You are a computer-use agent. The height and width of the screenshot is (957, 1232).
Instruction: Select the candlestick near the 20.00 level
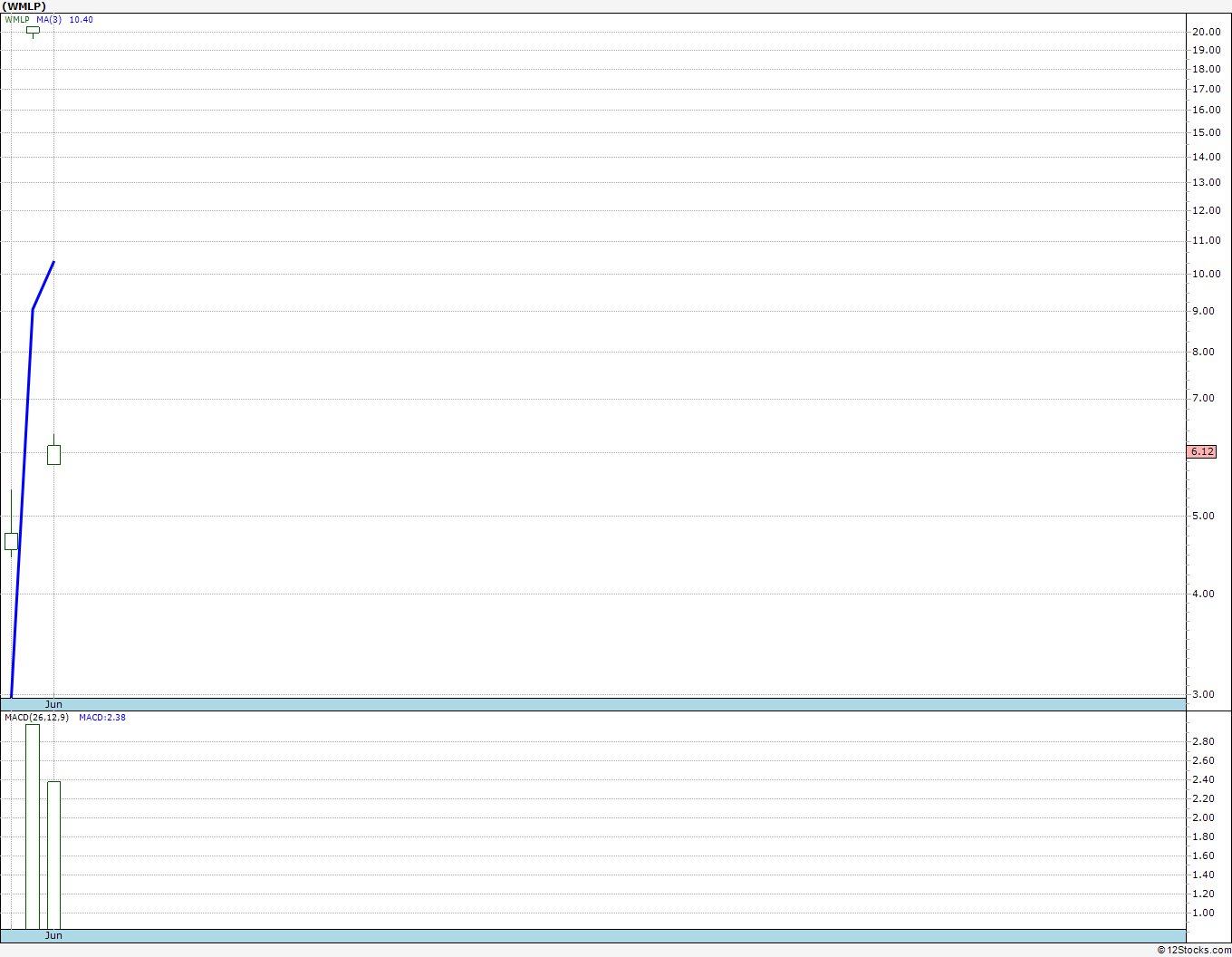[33, 31]
